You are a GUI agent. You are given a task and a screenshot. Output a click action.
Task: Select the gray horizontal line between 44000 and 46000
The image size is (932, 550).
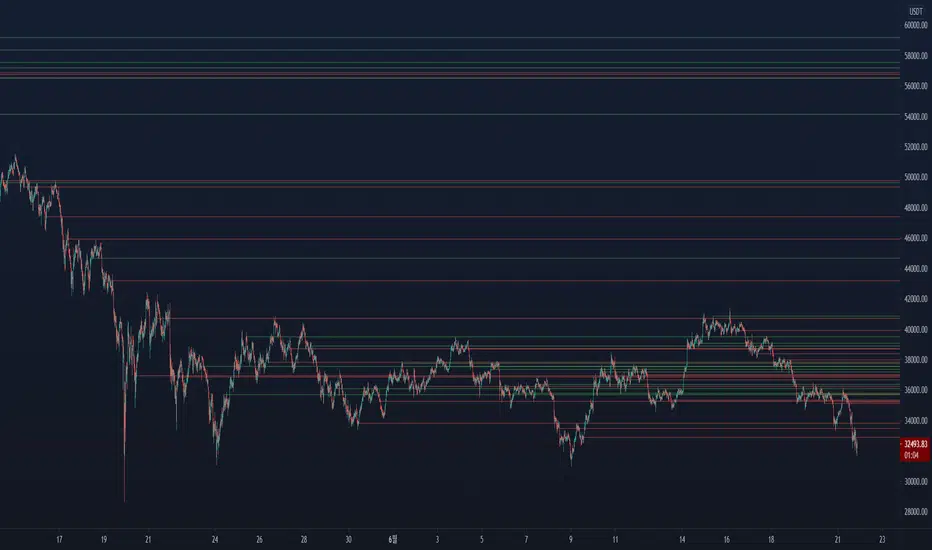(x=500, y=258)
